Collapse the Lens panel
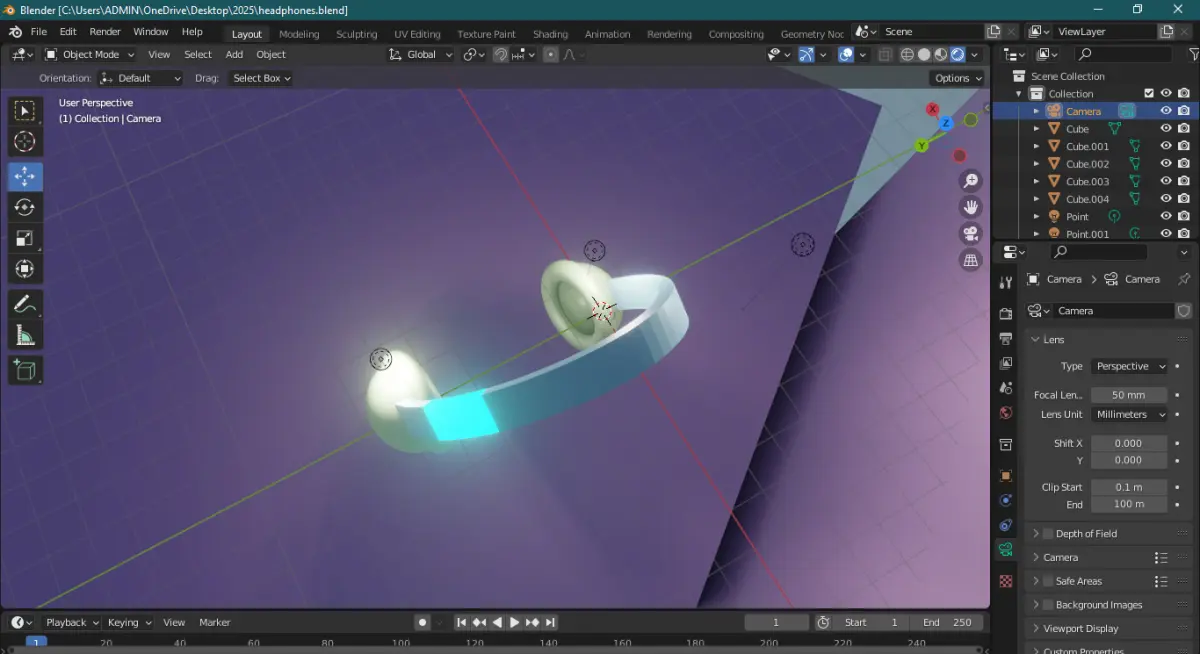Viewport: 1200px width, 654px height. [1053, 340]
